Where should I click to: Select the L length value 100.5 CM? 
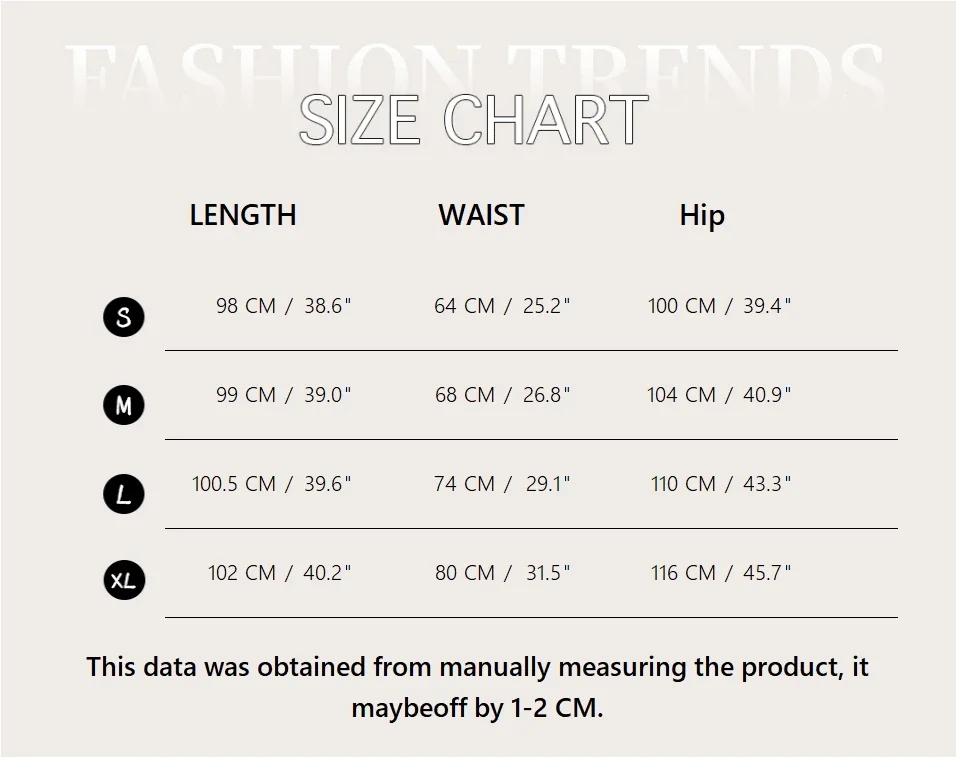pyautogui.click(x=234, y=484)
